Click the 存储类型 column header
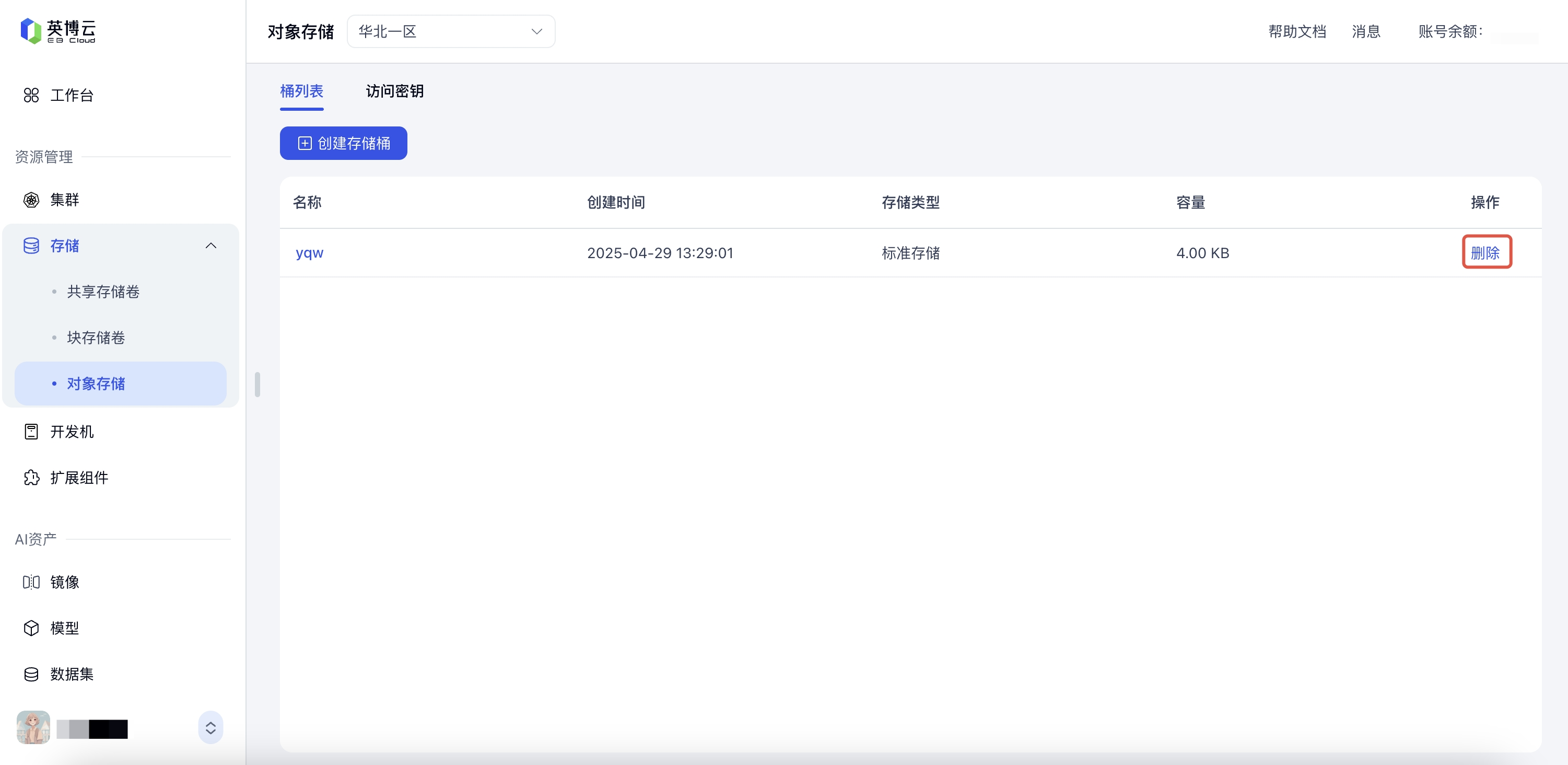The image size is (1568, 765). click(x=910, y=202)
